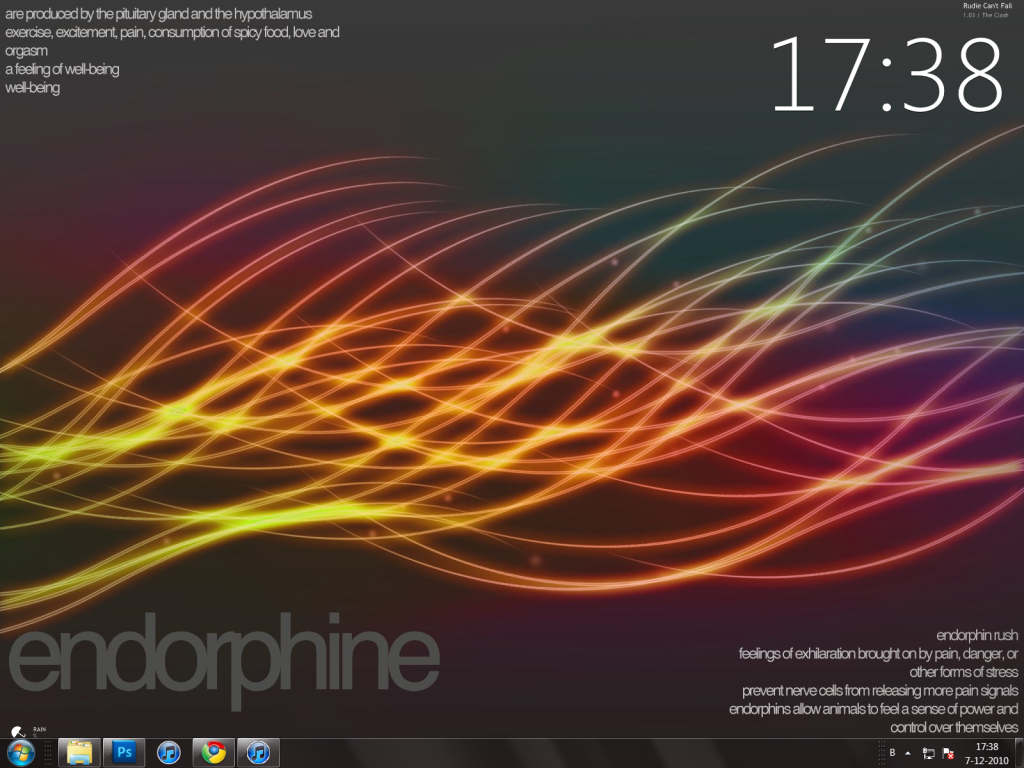Image resolution: width=1024 pixels, height=768 pixels.
Task: Open the network connection tray icon
Action: coord(928,753)
